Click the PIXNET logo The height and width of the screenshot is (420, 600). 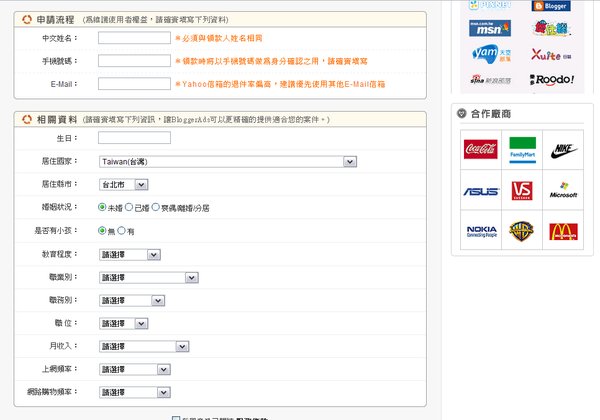[x=490, y=5]
